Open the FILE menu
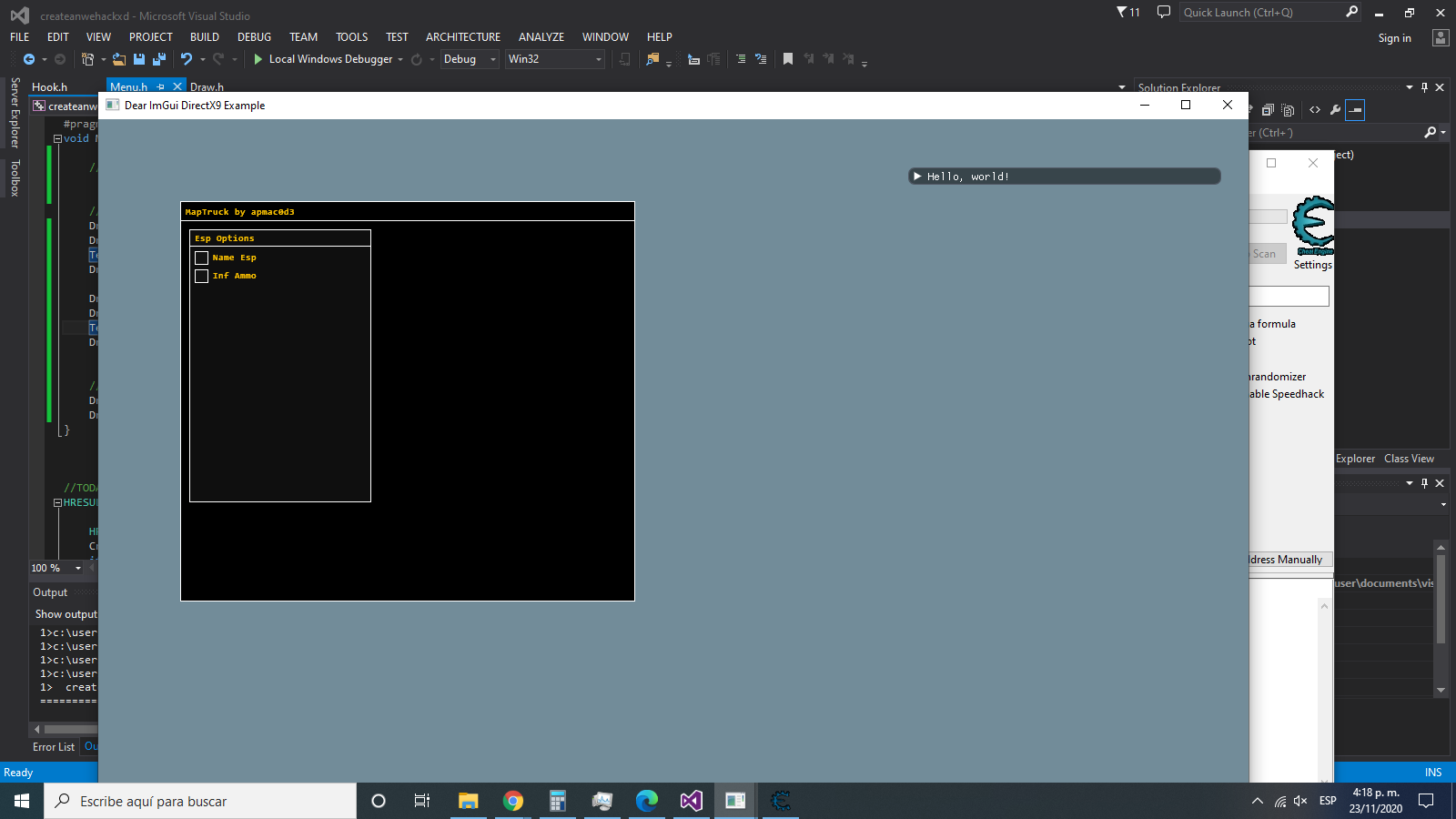Screen dimensions: 1456x819 tap(20, 37)
